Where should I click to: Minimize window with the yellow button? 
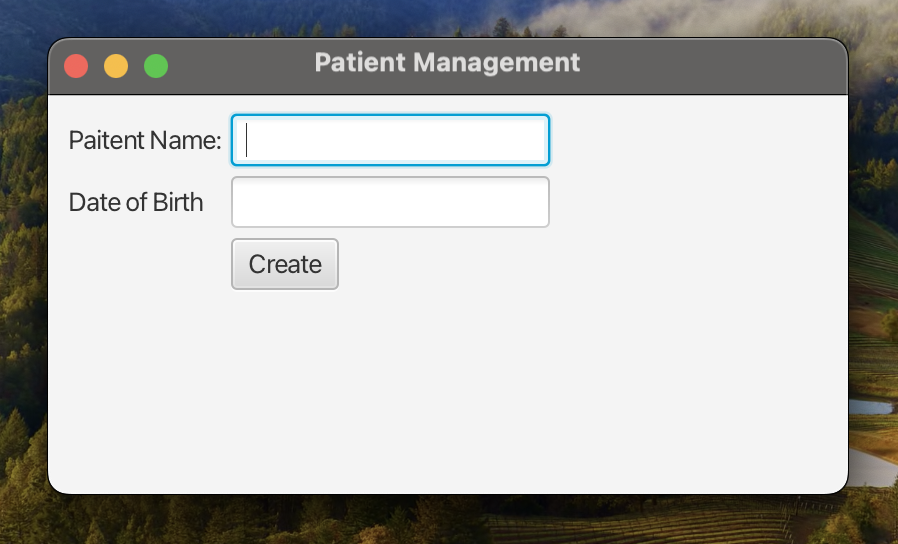pyautogui.click(x=116, y=66)
